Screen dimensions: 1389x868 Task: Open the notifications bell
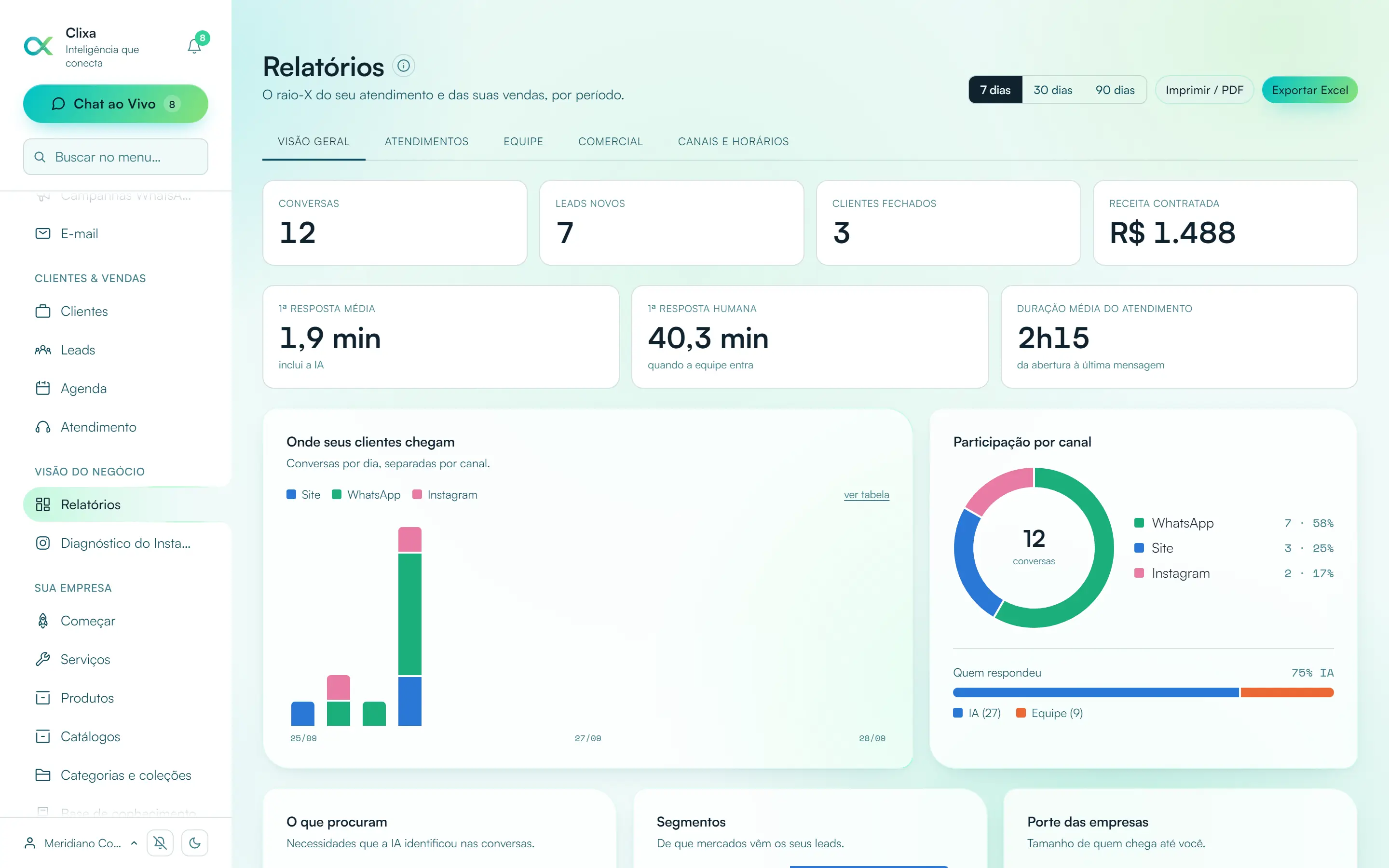coord(194,46)
